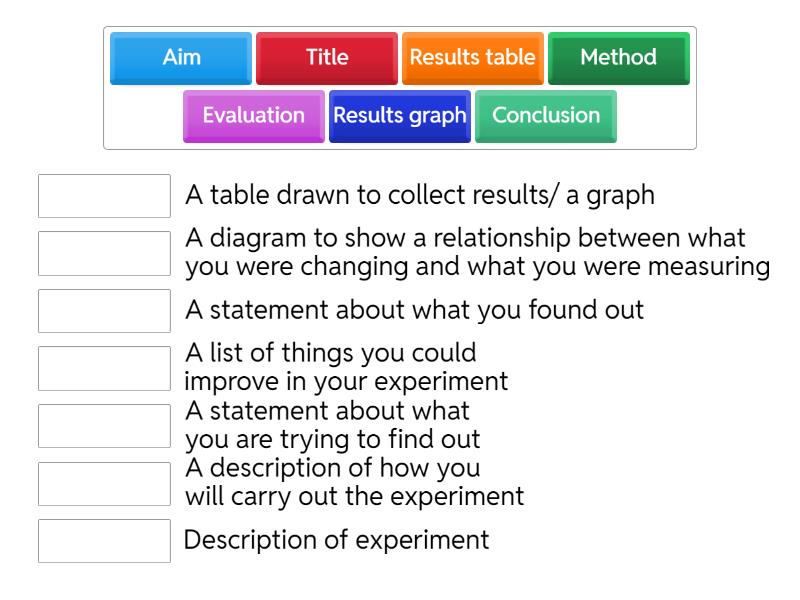Pick the orange Results table tile
Screen dimensions: 800x600
473,58
